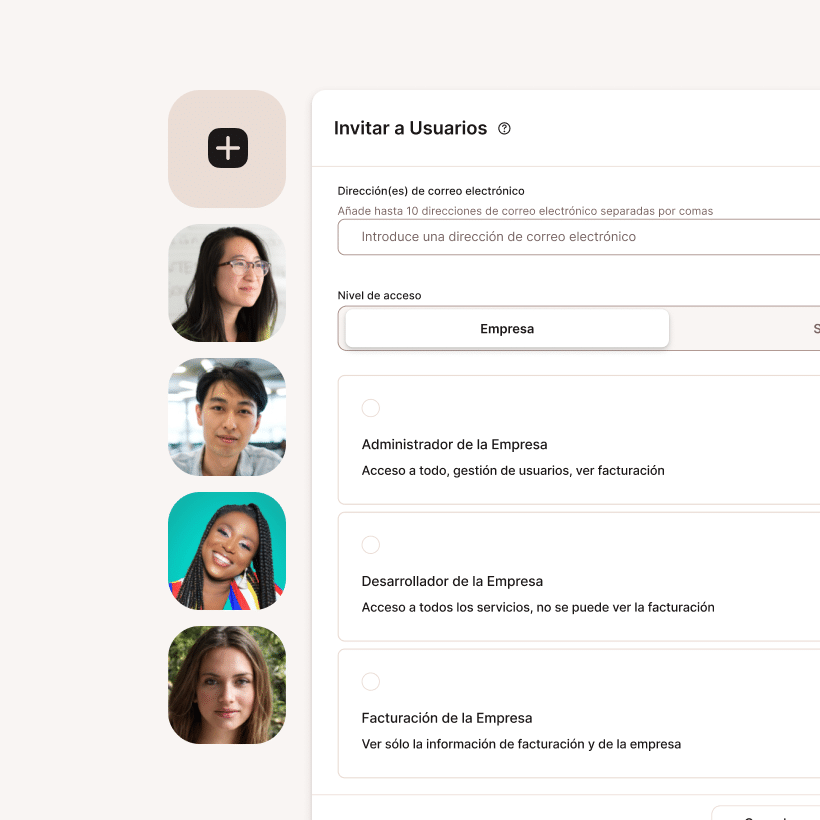Click the young man's profile avatar
The width and height of the screenshot is (820, 820).
(x=227, y=417)
